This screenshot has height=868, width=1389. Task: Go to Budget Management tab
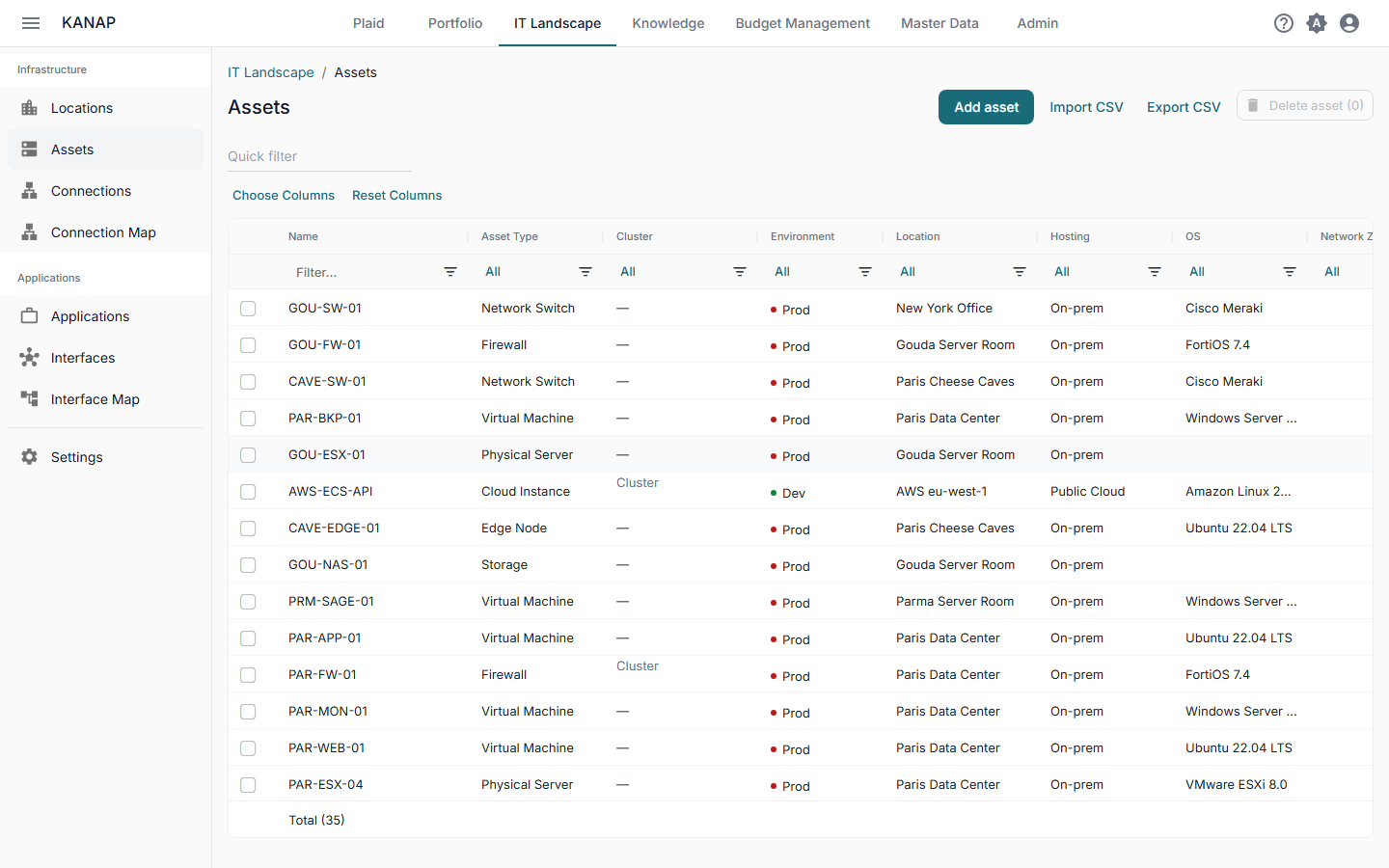coord(803,23)
